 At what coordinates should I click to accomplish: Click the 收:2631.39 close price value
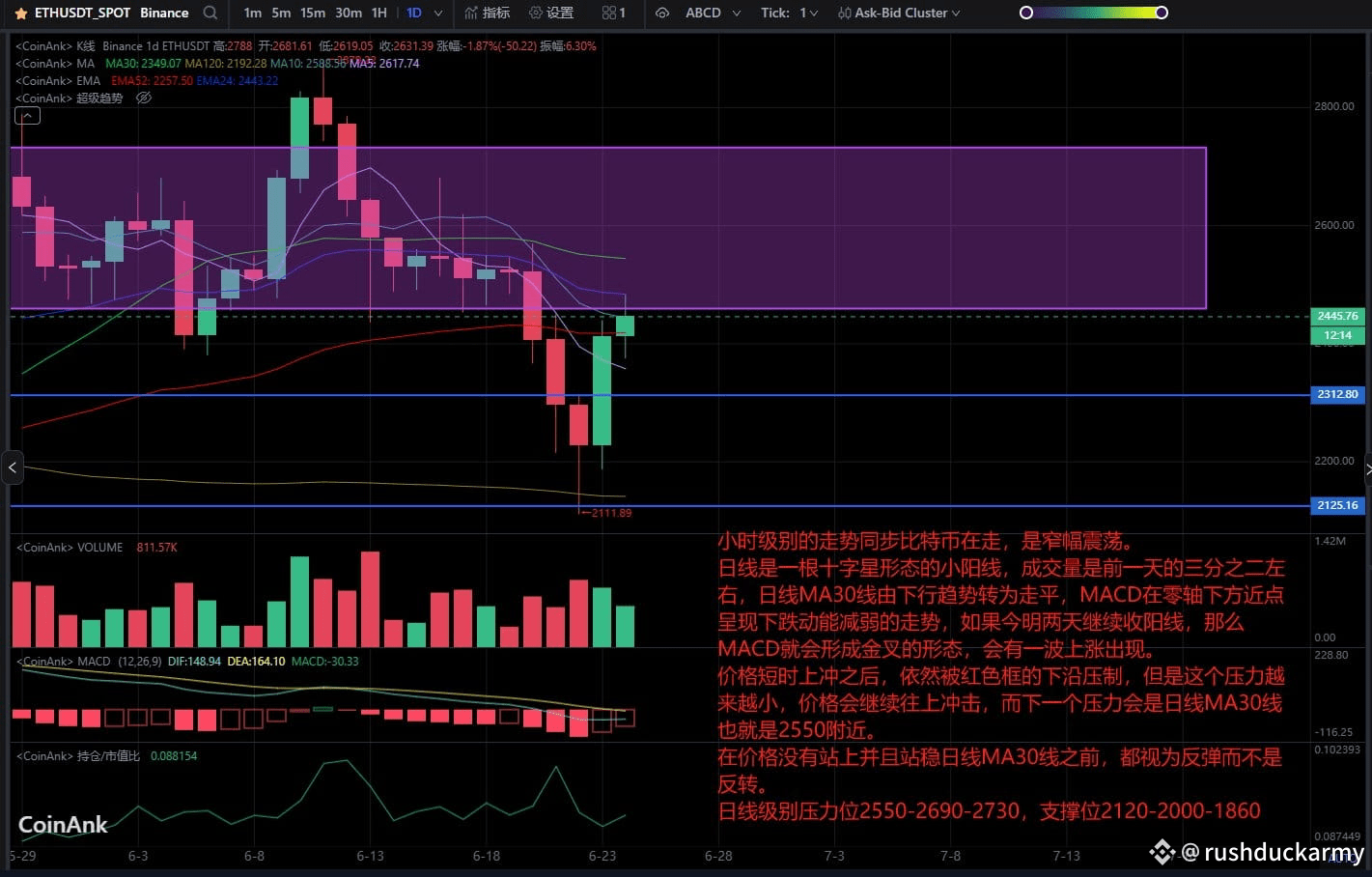tap(406, 46)
